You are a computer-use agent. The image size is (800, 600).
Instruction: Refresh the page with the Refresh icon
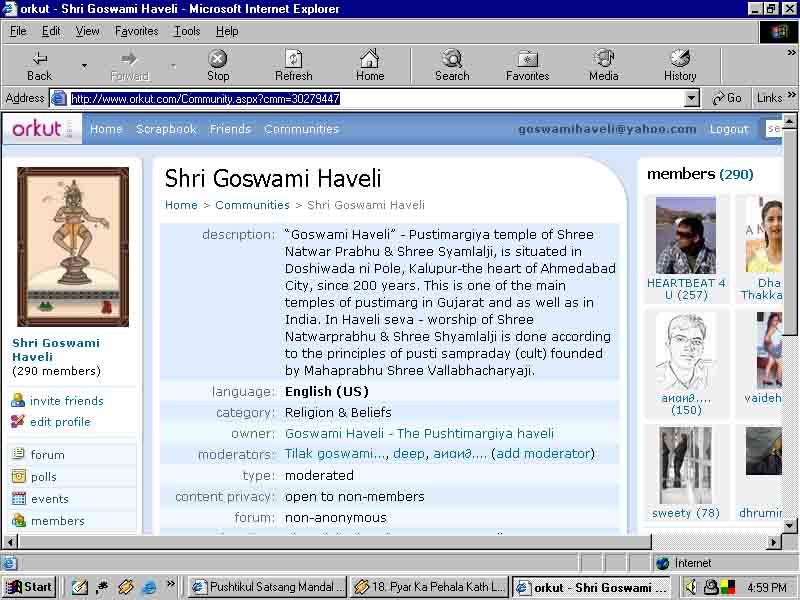click(x=293, y=59)
